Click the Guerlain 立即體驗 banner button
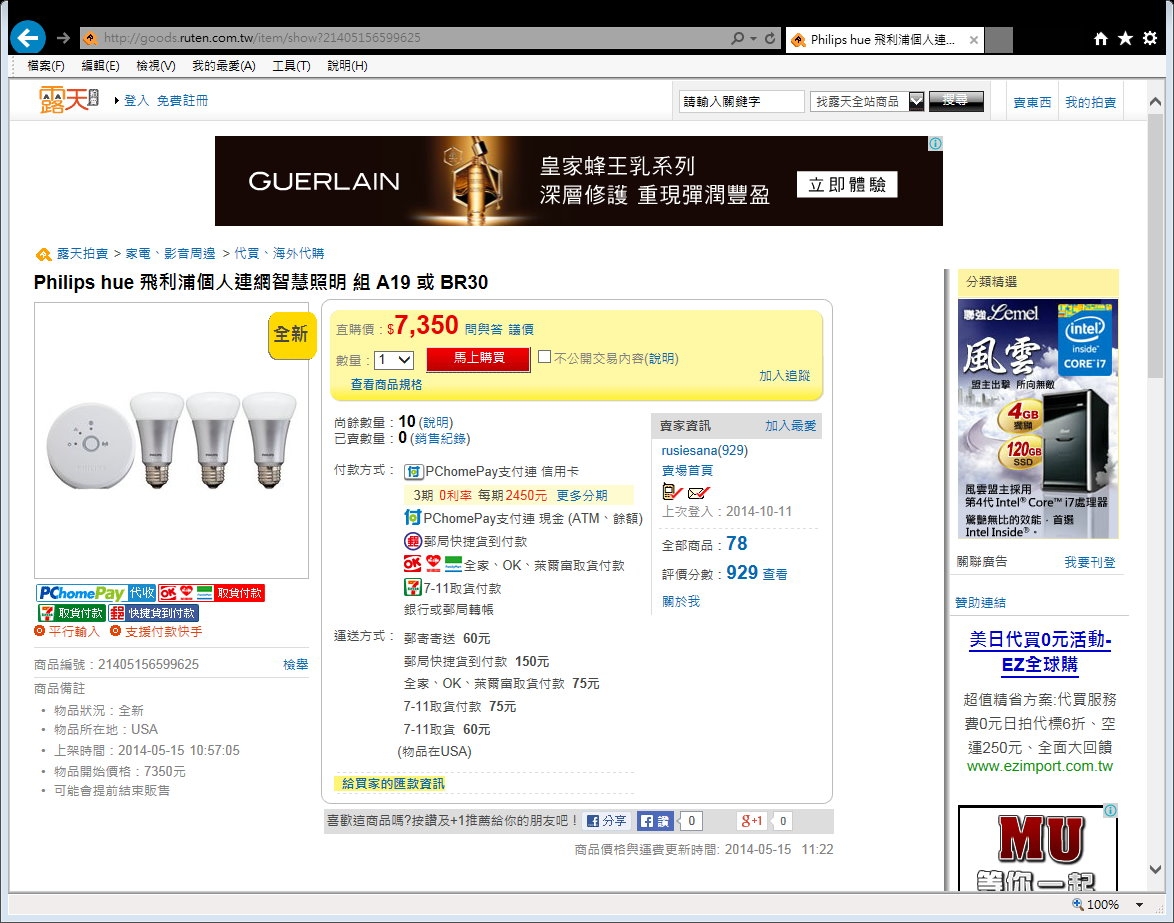The image size is (1174, 923). (847, 185)
